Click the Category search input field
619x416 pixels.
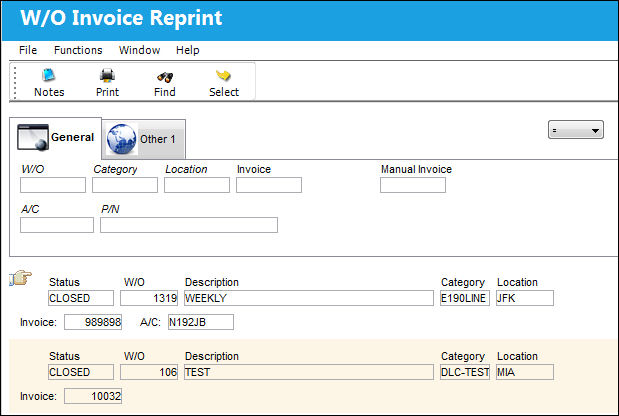pos(125,185)
